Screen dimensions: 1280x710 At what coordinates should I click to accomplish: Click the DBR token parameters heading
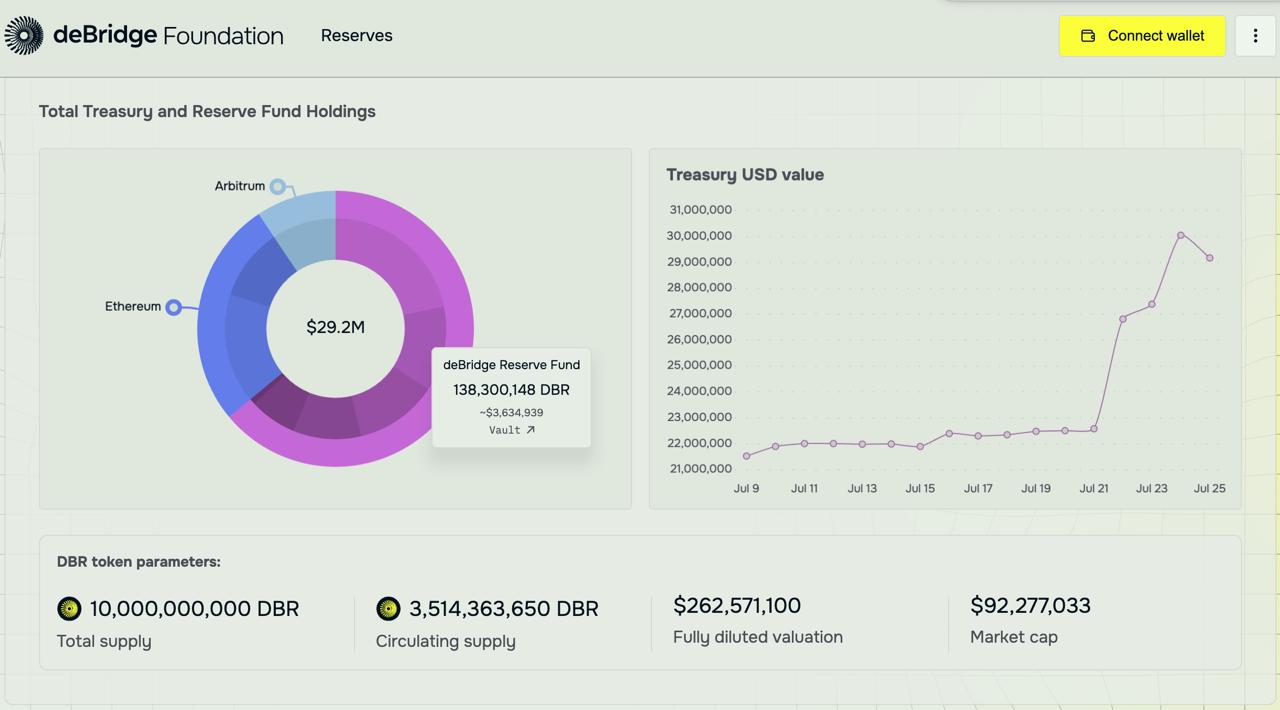click(x=139, y=562)
